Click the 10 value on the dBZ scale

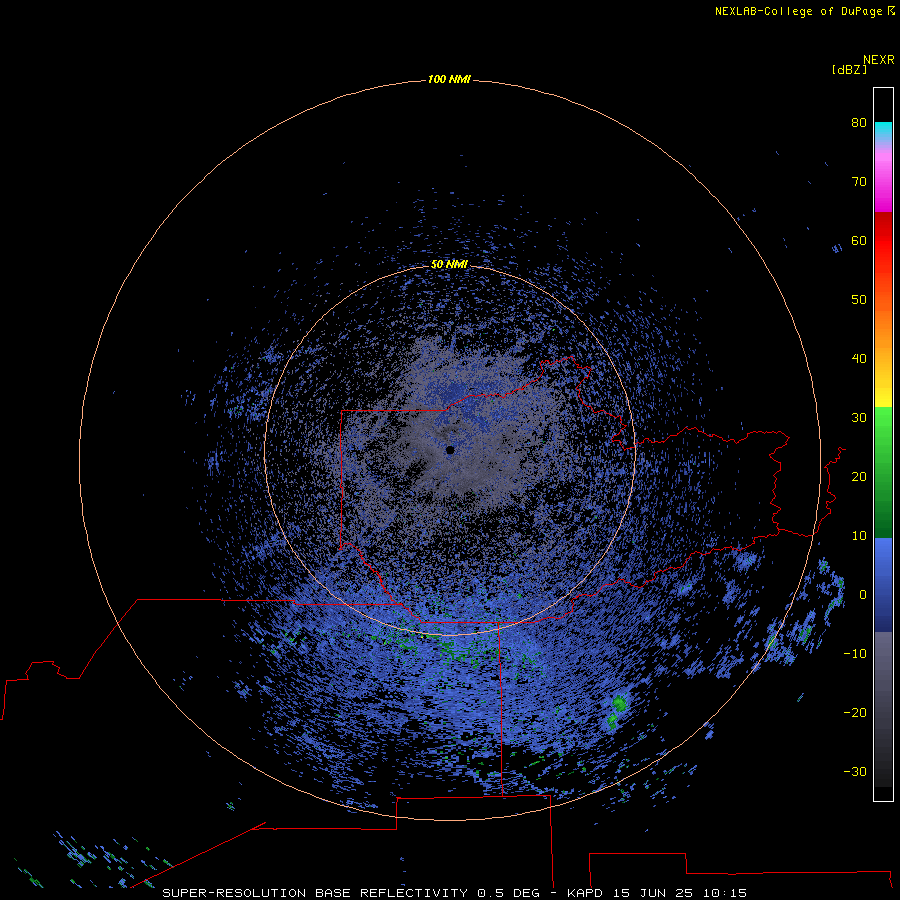point(859,536)
